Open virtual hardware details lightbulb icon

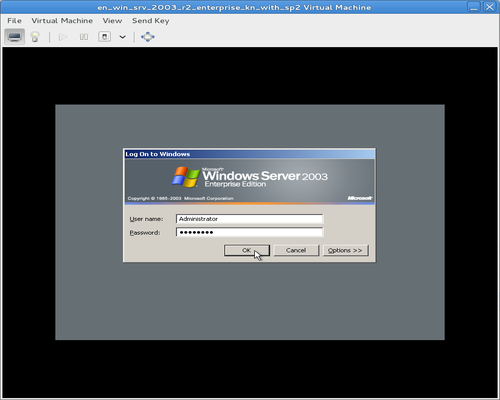[x=35, y=37]
